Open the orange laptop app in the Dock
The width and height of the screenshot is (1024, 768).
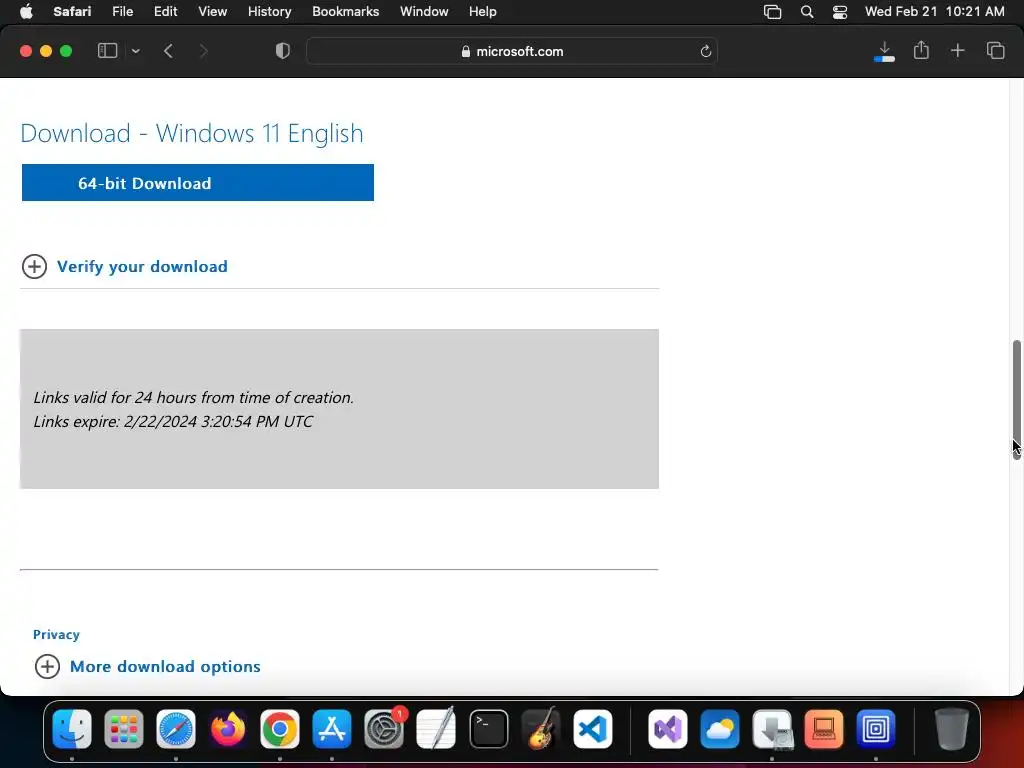coord(824,728)
